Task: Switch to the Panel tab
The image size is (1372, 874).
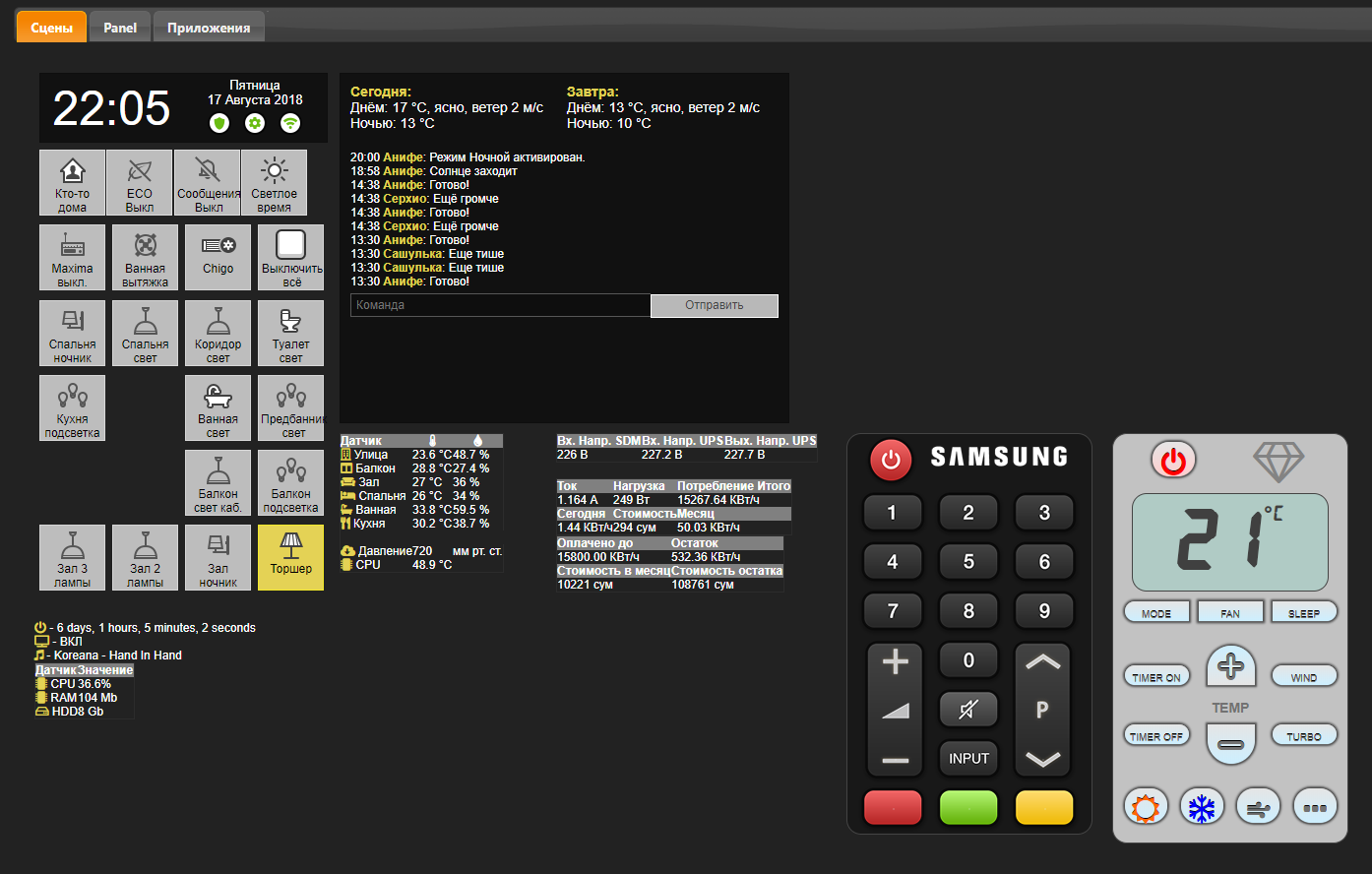Action: click(120, 28)
